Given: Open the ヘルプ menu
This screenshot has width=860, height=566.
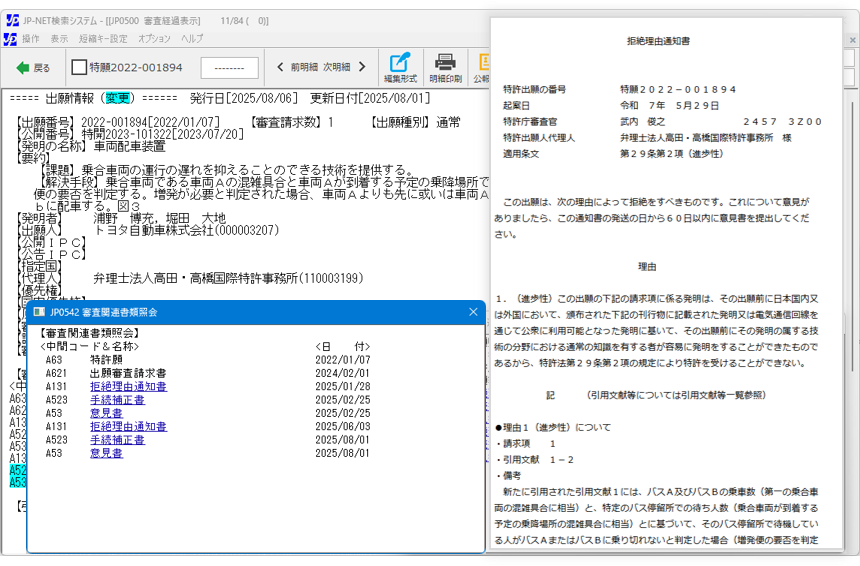Looking at the screenshot, I should [192, 38].
